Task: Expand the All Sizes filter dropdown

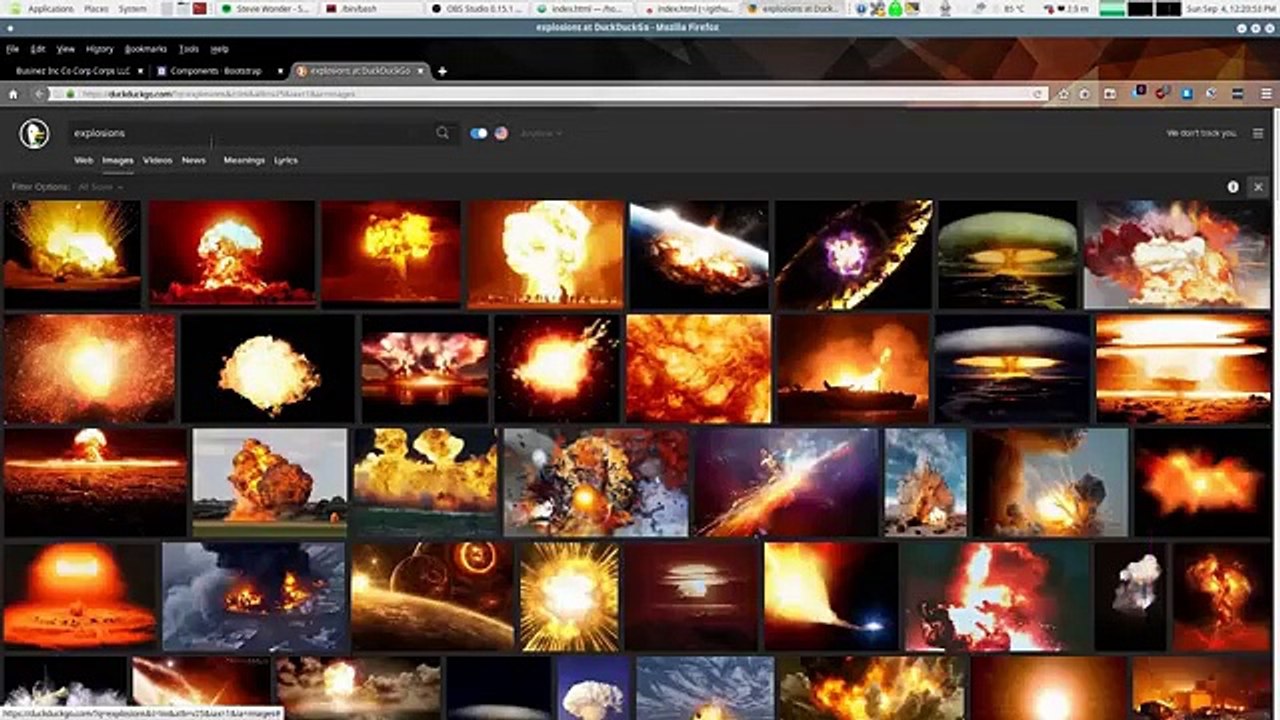Action: coord(100,187)
